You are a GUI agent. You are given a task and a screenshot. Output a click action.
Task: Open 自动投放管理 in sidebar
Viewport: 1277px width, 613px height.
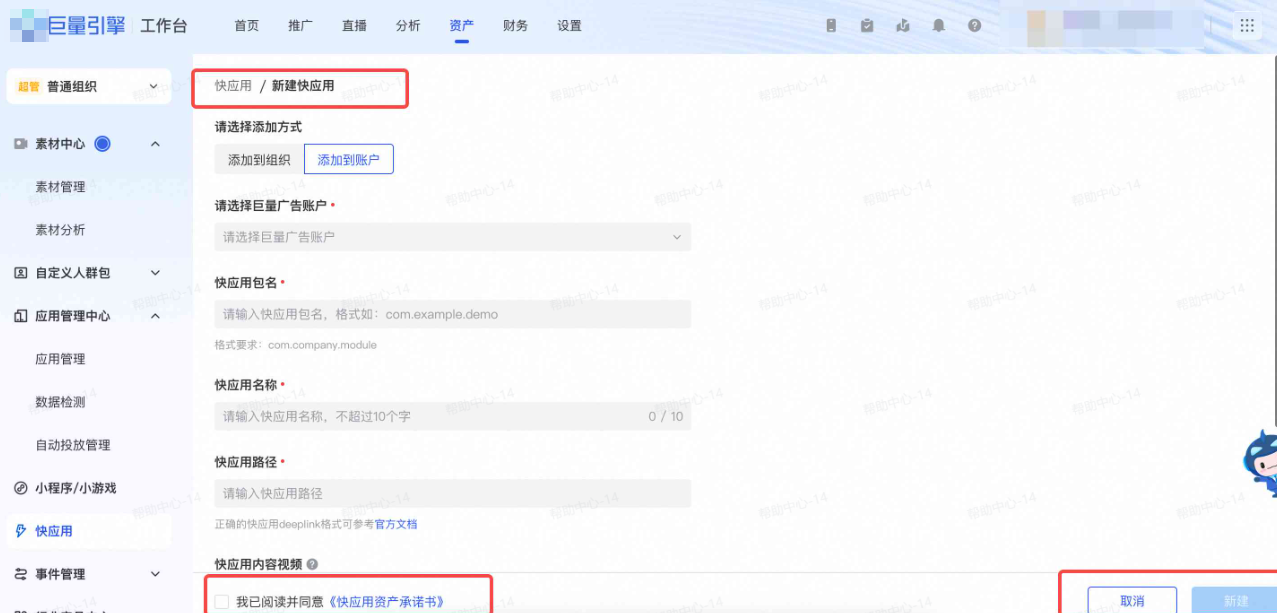[73, 445]
